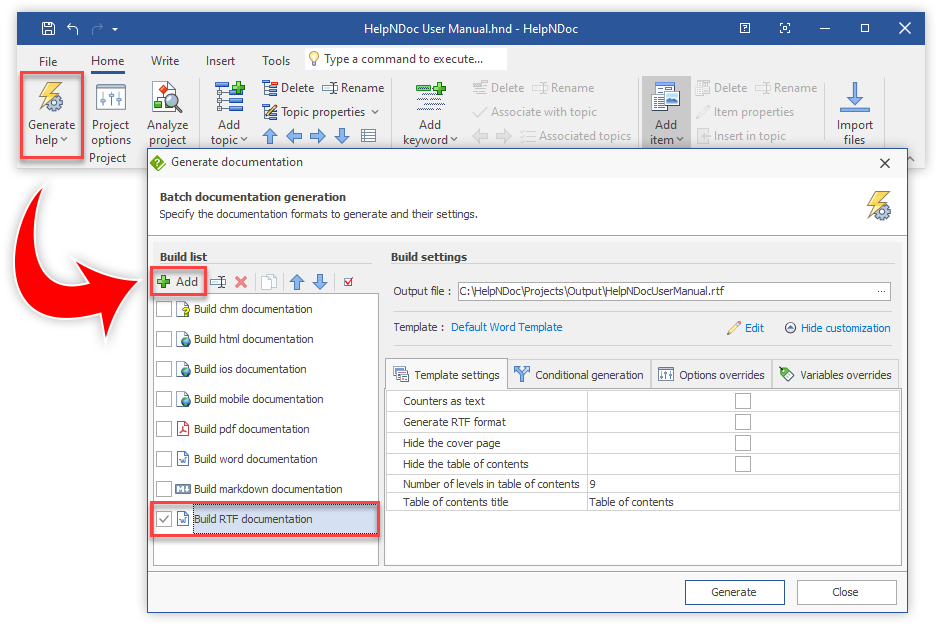Toggle Counters as text checkbox
938x626 pixels.
pyautogui.click(x=743, y=401)
